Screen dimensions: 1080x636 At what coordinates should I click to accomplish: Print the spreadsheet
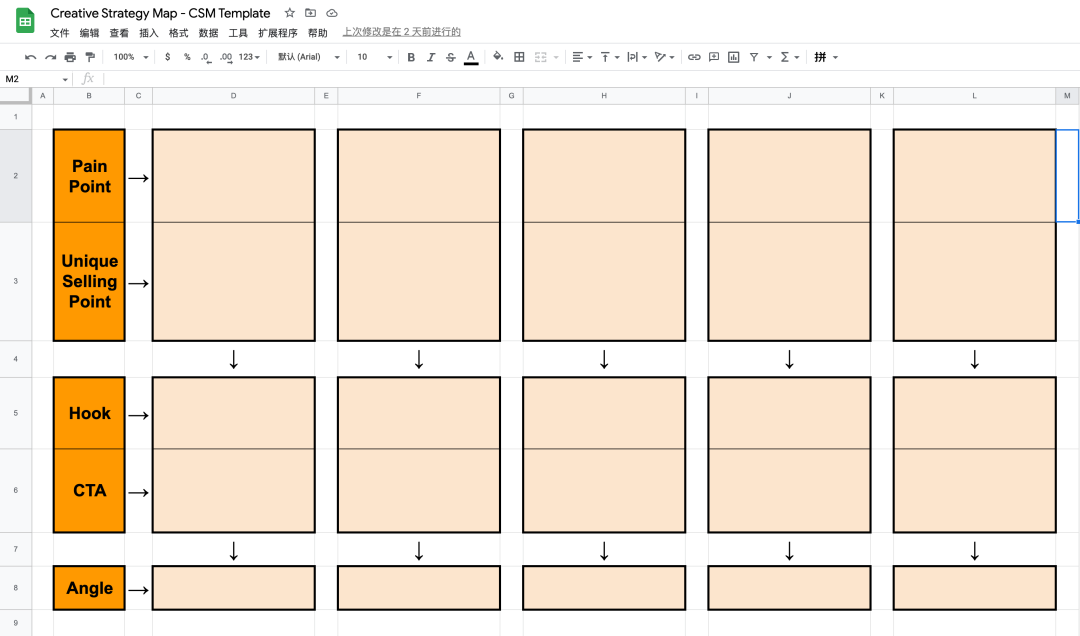click(70, 57)
